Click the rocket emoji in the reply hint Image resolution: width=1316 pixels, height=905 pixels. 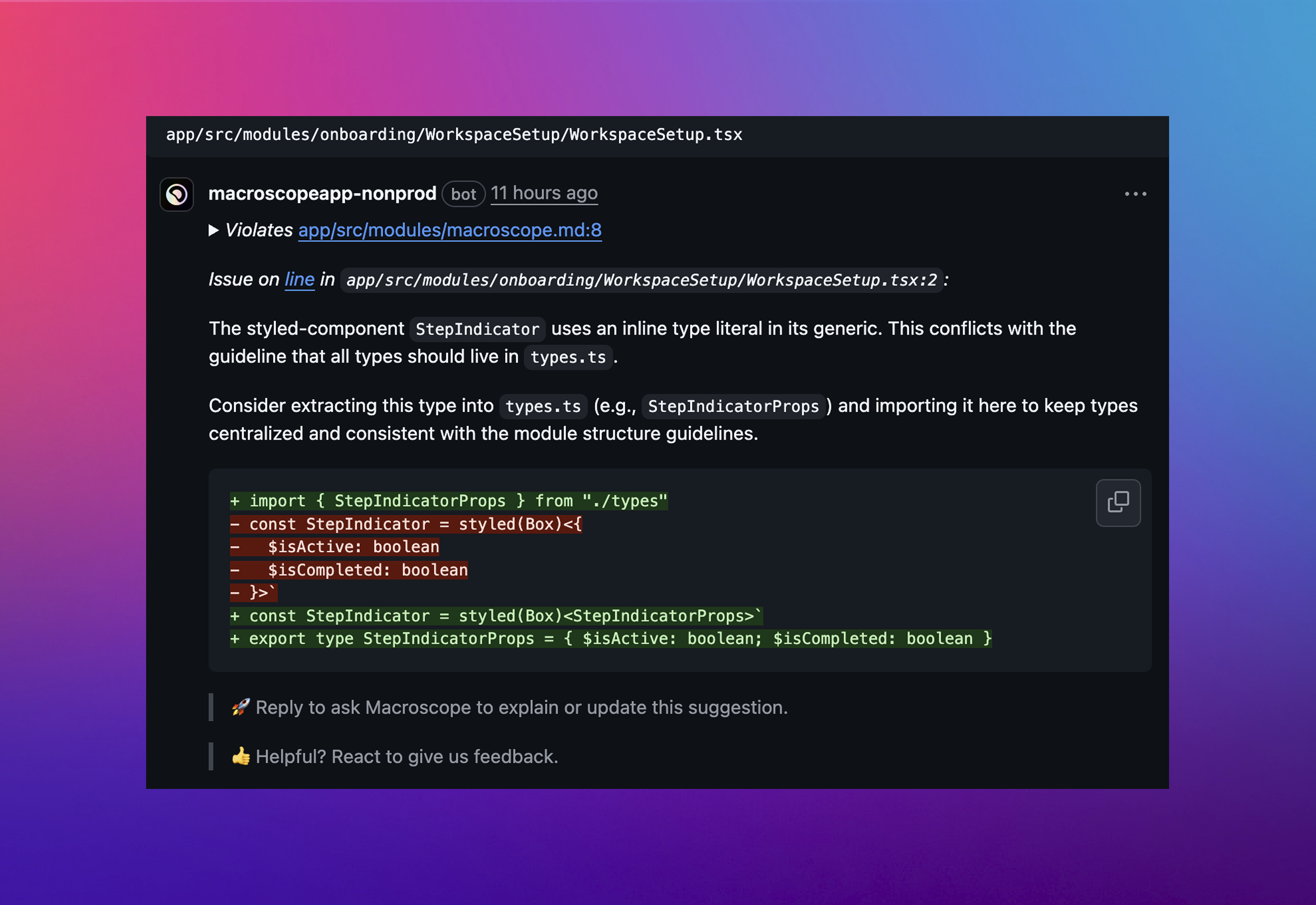(241, 707)
